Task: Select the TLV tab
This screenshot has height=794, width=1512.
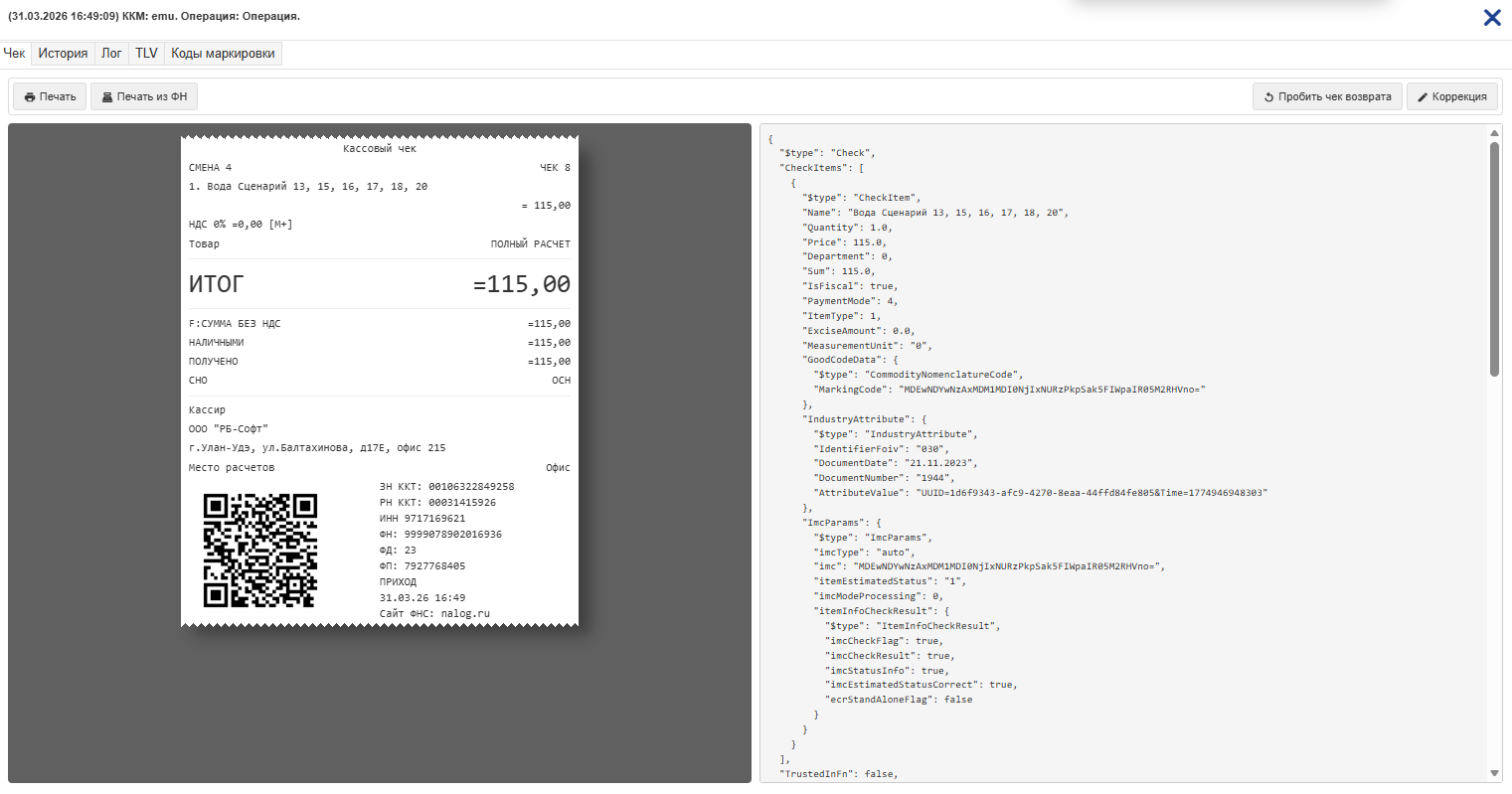Action: click(x=146, y=54)
